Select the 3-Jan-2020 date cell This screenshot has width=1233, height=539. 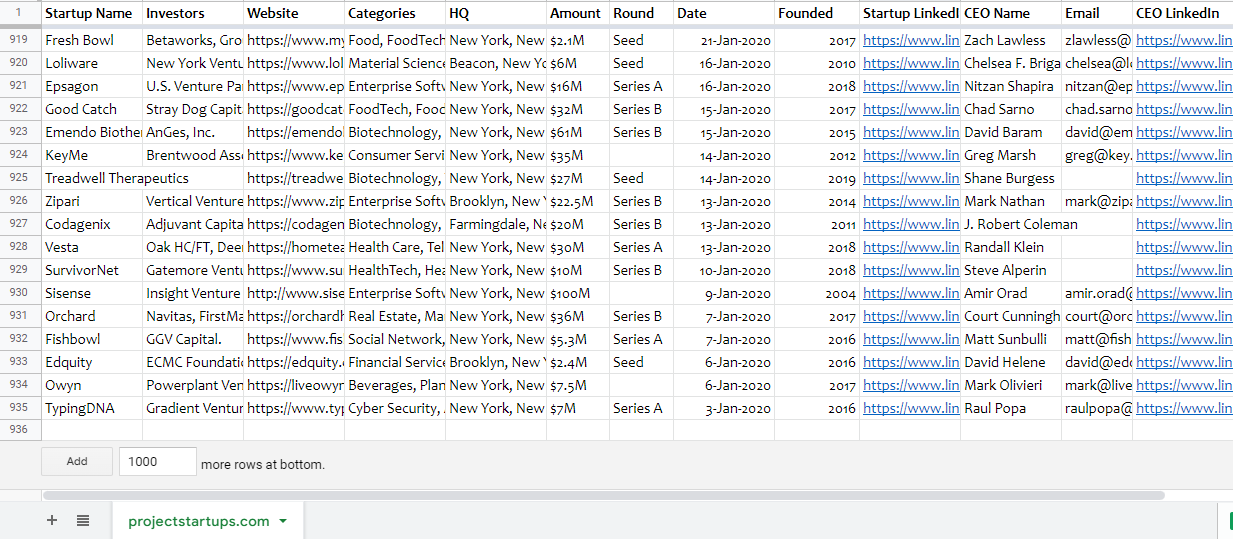[724, 408]
